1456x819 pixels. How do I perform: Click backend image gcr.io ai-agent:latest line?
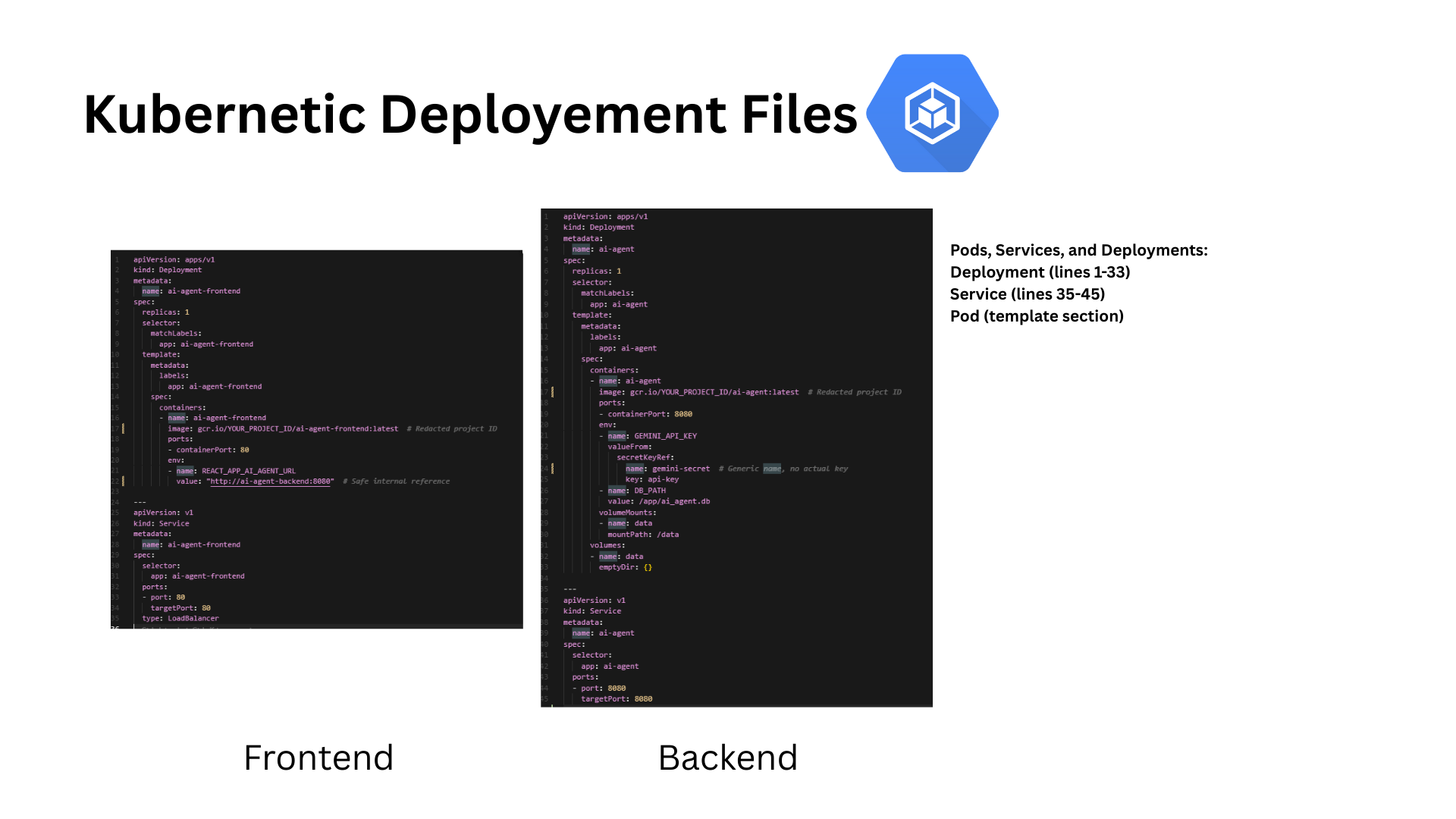698,392
